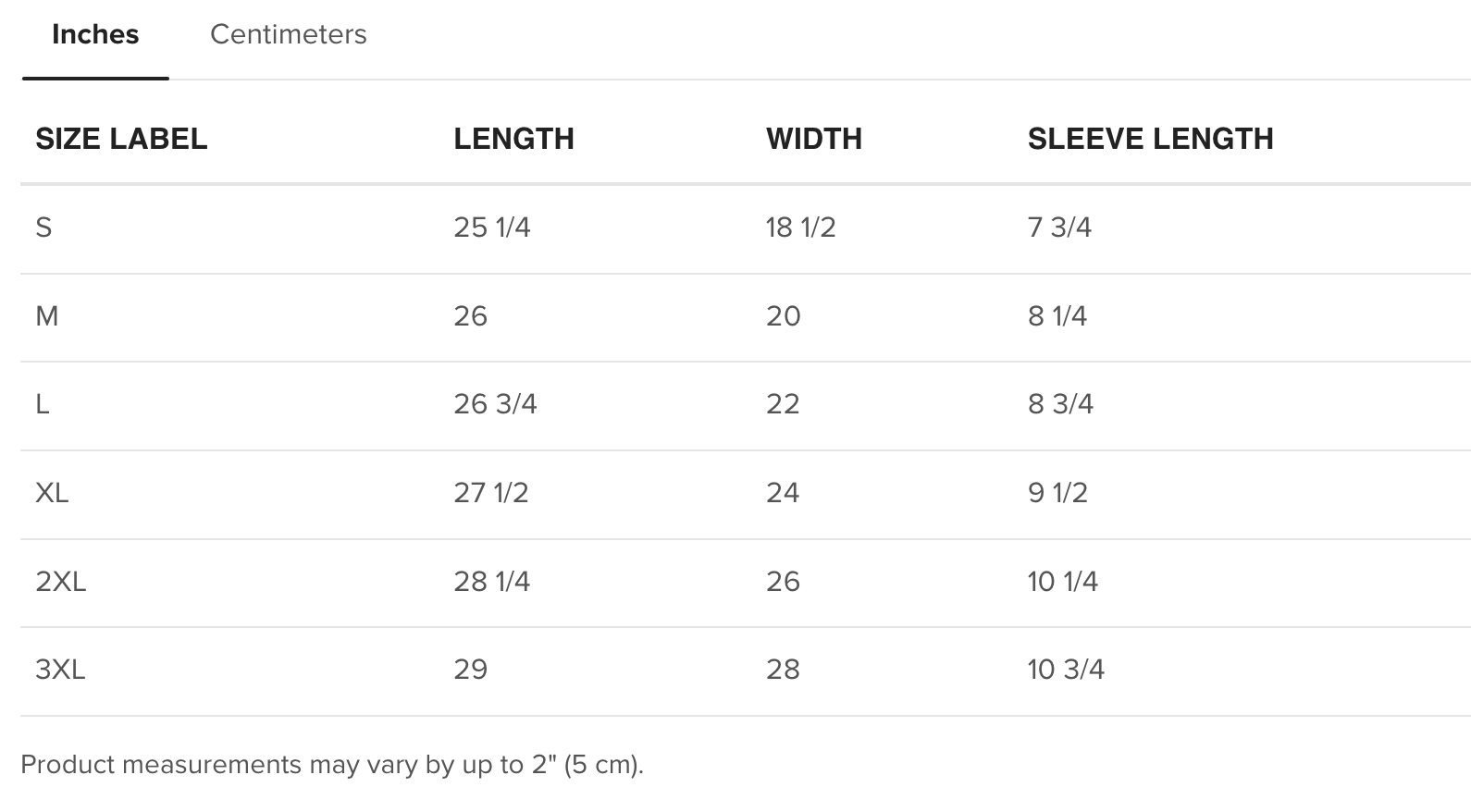Viewport: 1471px width, 812px height.
Task: Click the LENGTH column header
Action: point(513,139)
